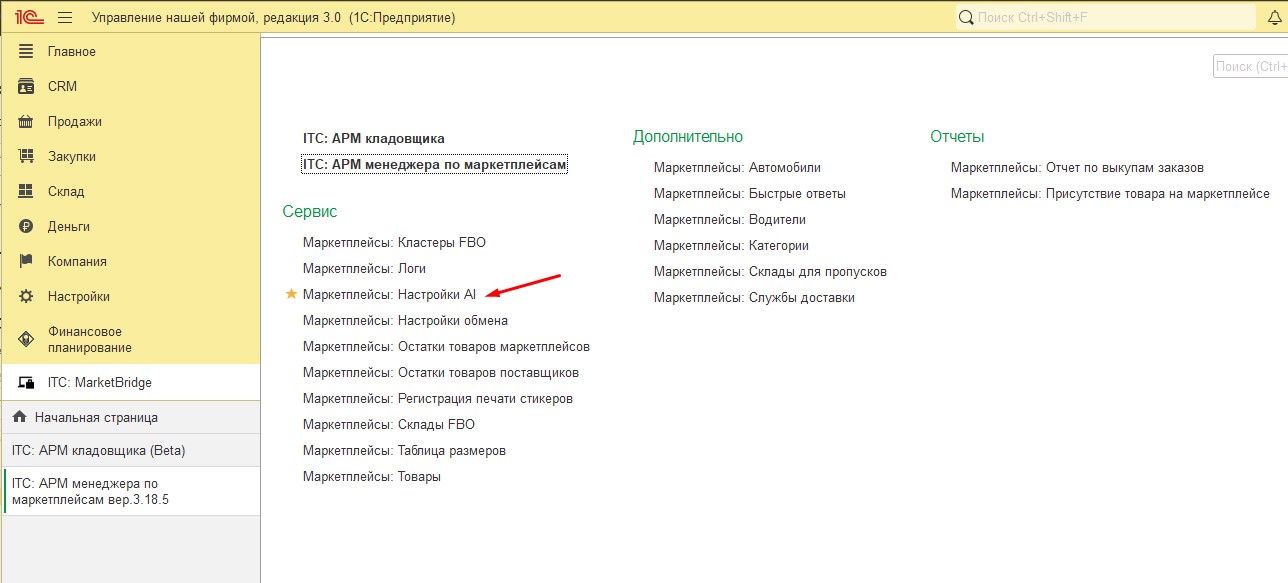Click the Сервис group heading
This screenshot has height=583, width=1288.
pos(310,212)
